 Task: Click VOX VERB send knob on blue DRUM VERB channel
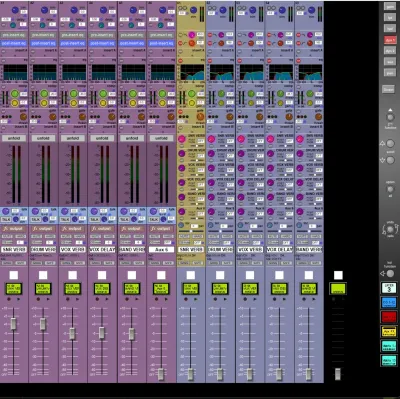[x=211, y=168]
